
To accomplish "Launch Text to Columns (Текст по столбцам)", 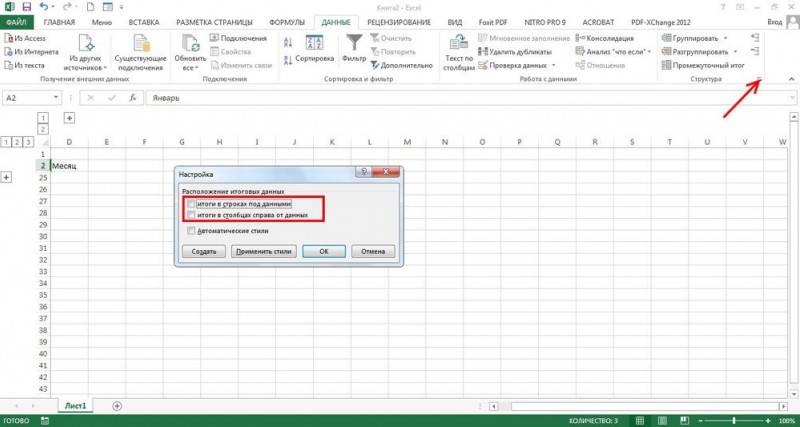I will [x=460, y=53].
